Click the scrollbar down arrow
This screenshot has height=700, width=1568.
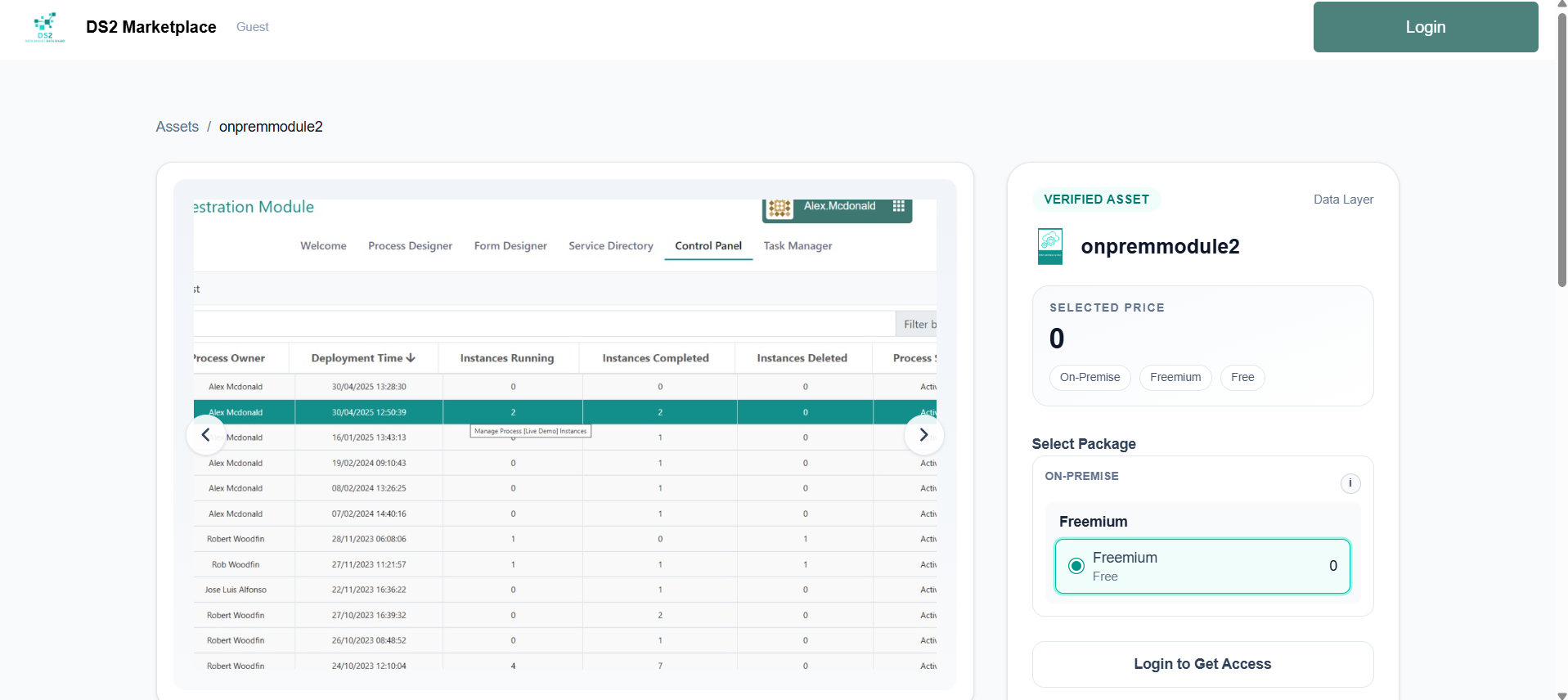click(x=1561, y=695)
